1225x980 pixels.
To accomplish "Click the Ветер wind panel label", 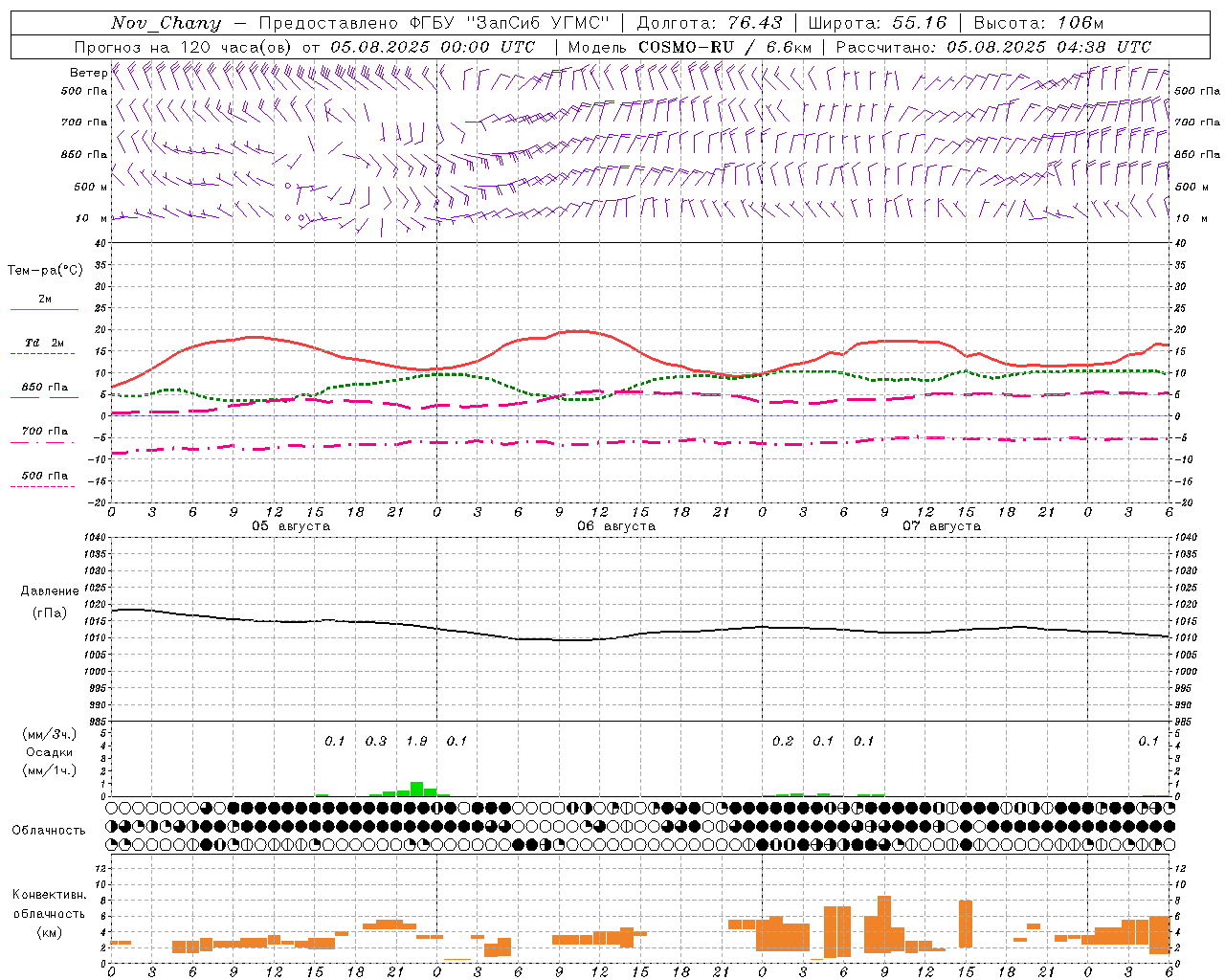I will 88,73.
